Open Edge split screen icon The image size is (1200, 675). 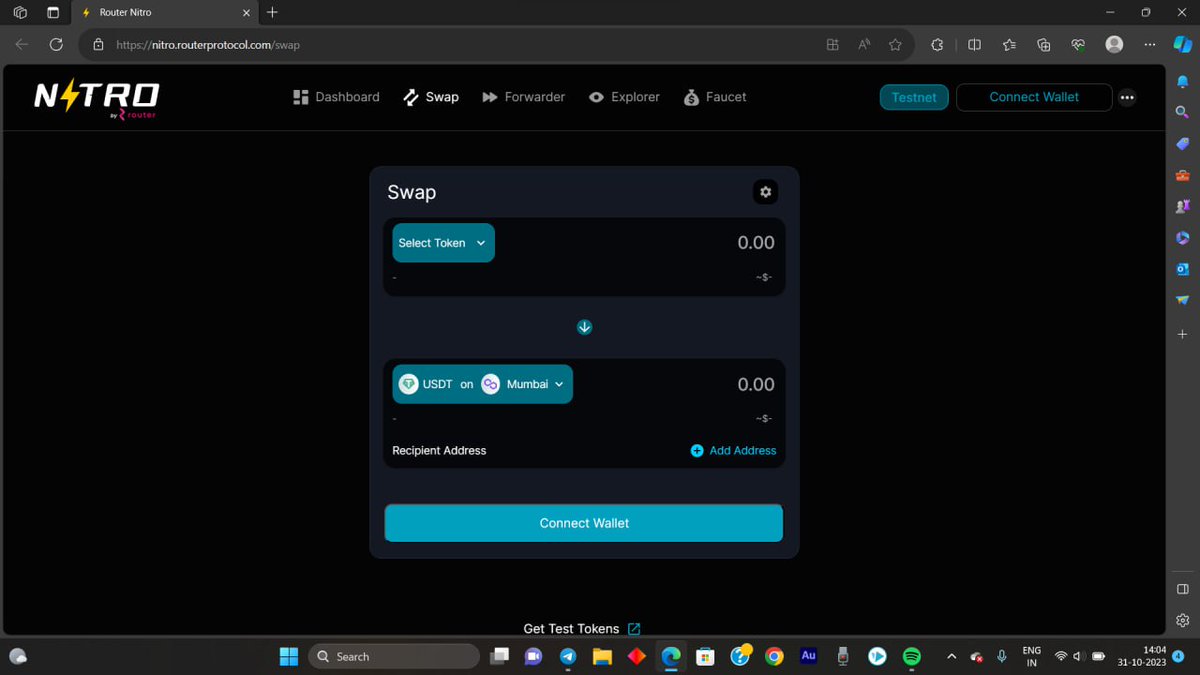974,45
